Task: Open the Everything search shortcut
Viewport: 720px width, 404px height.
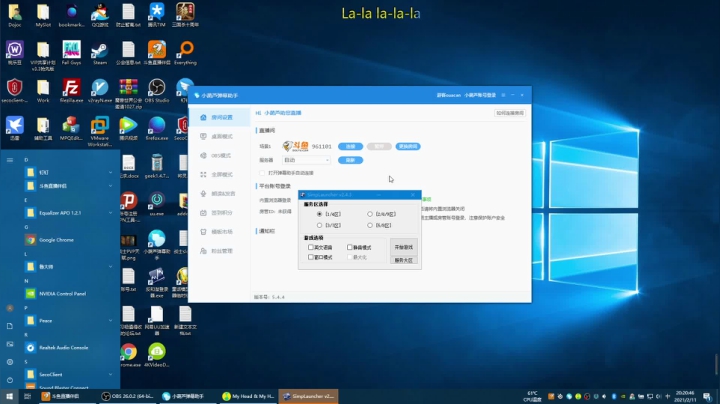Action: pyautogui.click(x=185, y=53)
